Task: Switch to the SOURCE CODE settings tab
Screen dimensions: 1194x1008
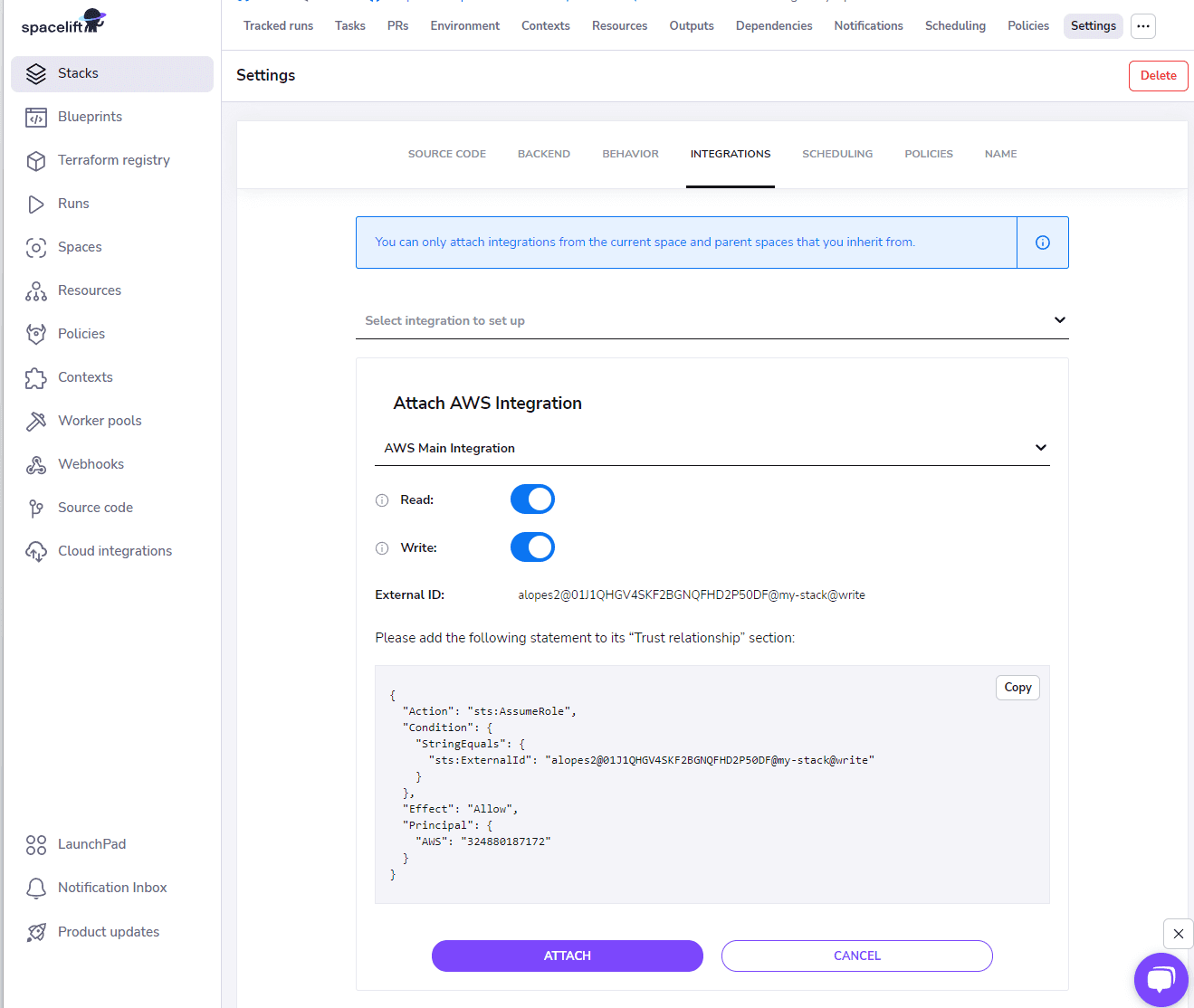Action: [447, 154]
